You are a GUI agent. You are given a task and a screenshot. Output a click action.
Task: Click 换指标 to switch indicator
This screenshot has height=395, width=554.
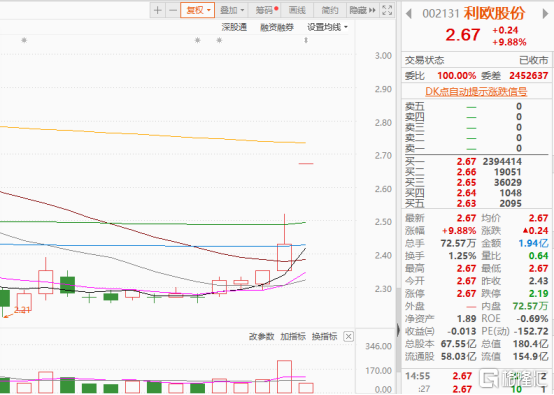(324, 336)
